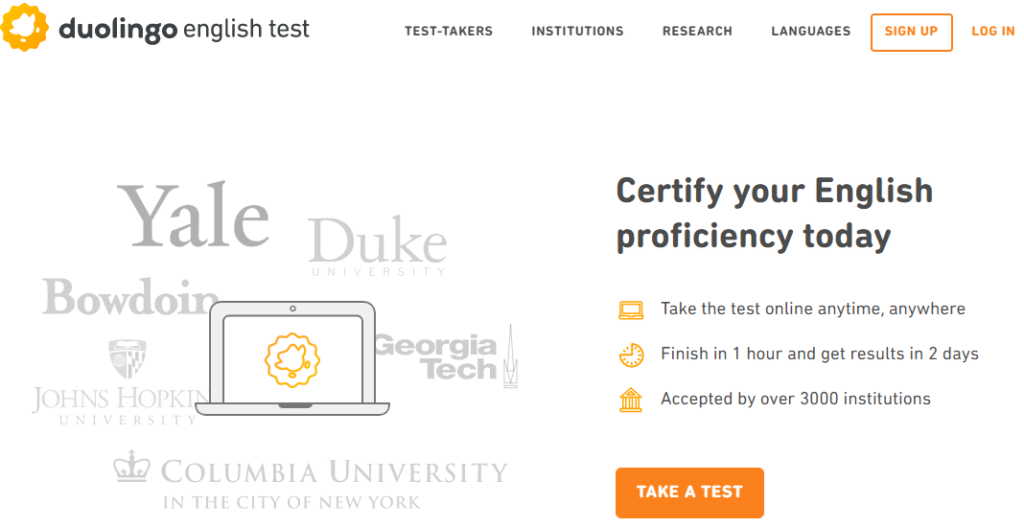Click the Johns Hopkins shield crest

[x=127, y=359]
